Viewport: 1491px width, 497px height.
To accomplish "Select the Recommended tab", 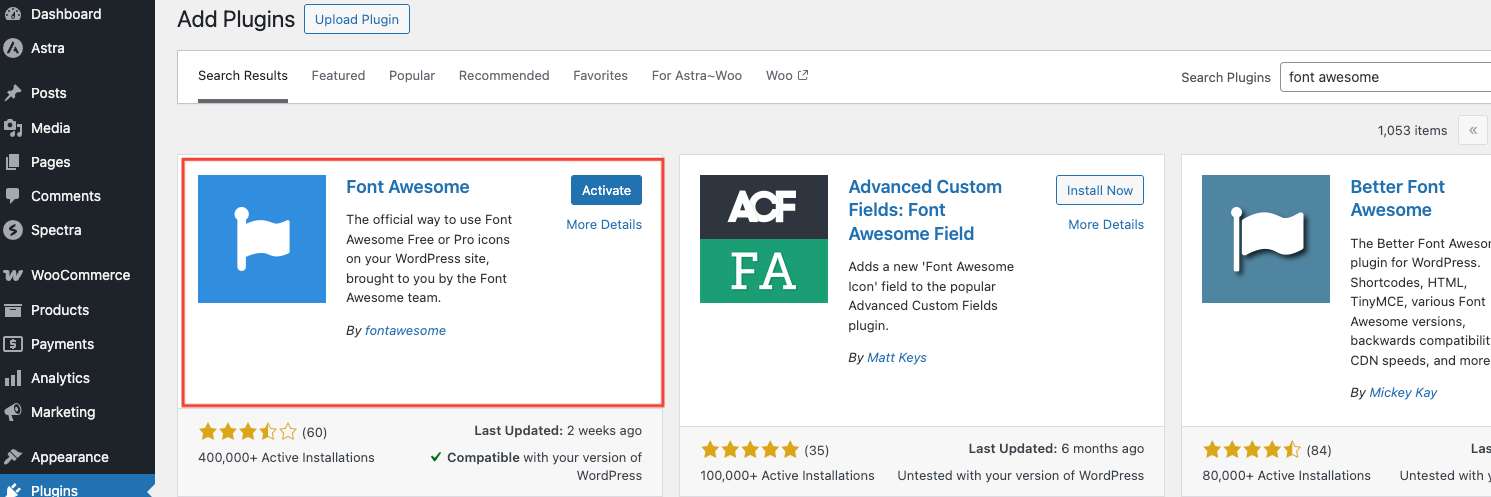I will 504,75.
